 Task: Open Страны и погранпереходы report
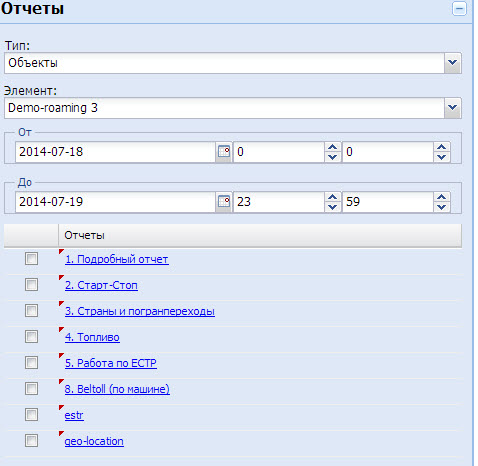pyautogui.click(x=140, y=311)
